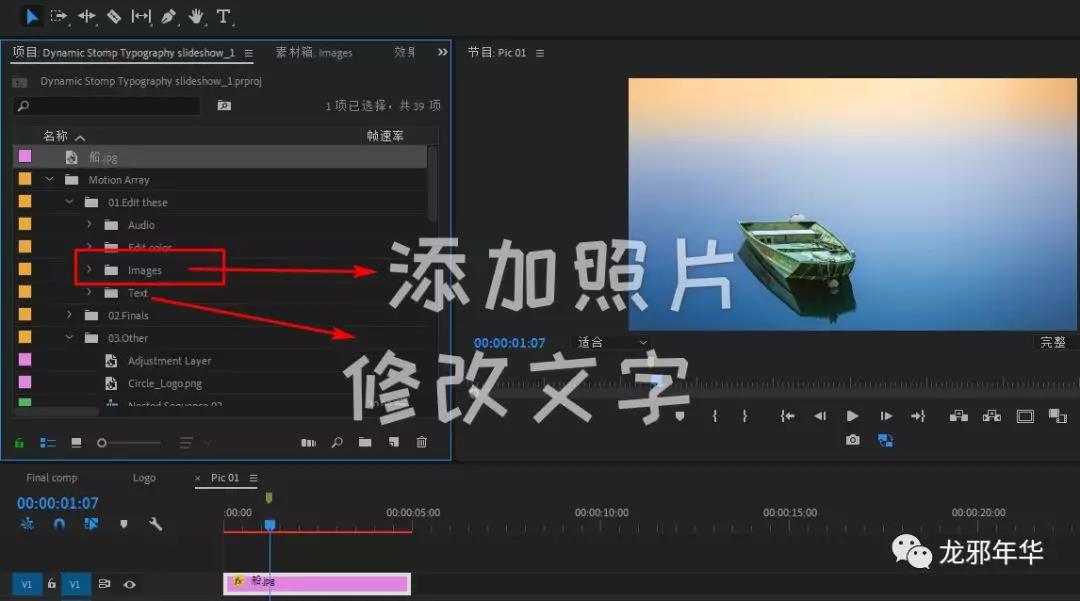This screenshot has width=1080, height=601.
Task: Show hidden panel tabs with the double-chevron
Action: (x=442, y=52)
